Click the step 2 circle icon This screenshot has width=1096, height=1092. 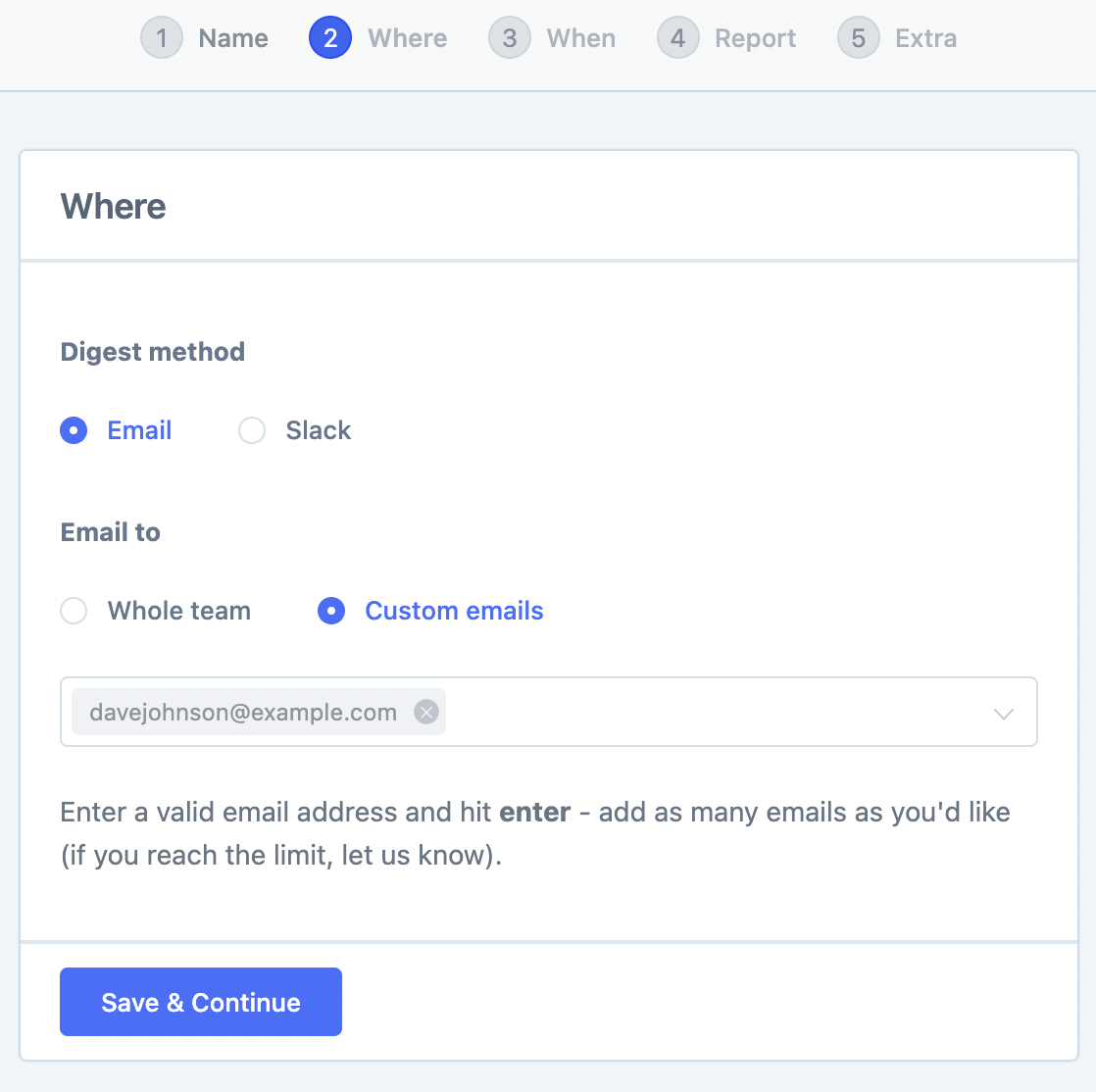[330, 39]
